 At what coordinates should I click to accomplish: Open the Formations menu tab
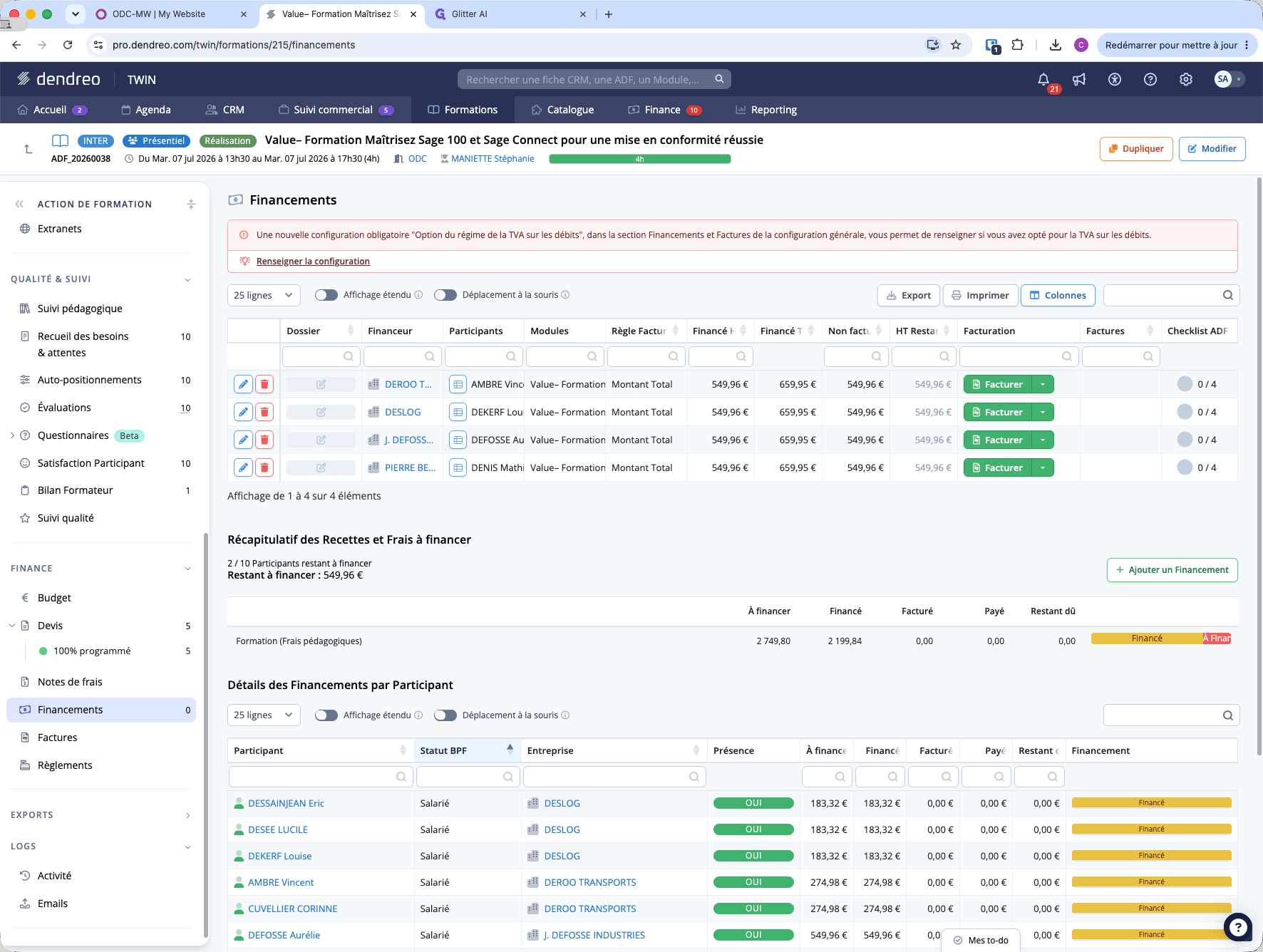pos(463,110)
